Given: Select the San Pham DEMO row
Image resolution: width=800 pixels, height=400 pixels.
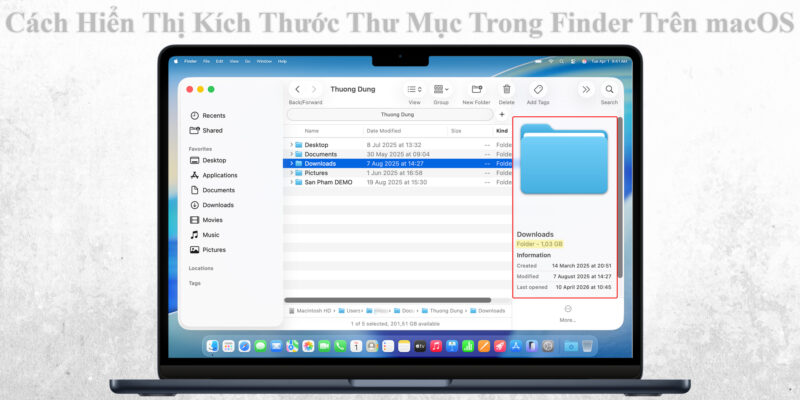Looking at the screenshot, I should 397,182.
